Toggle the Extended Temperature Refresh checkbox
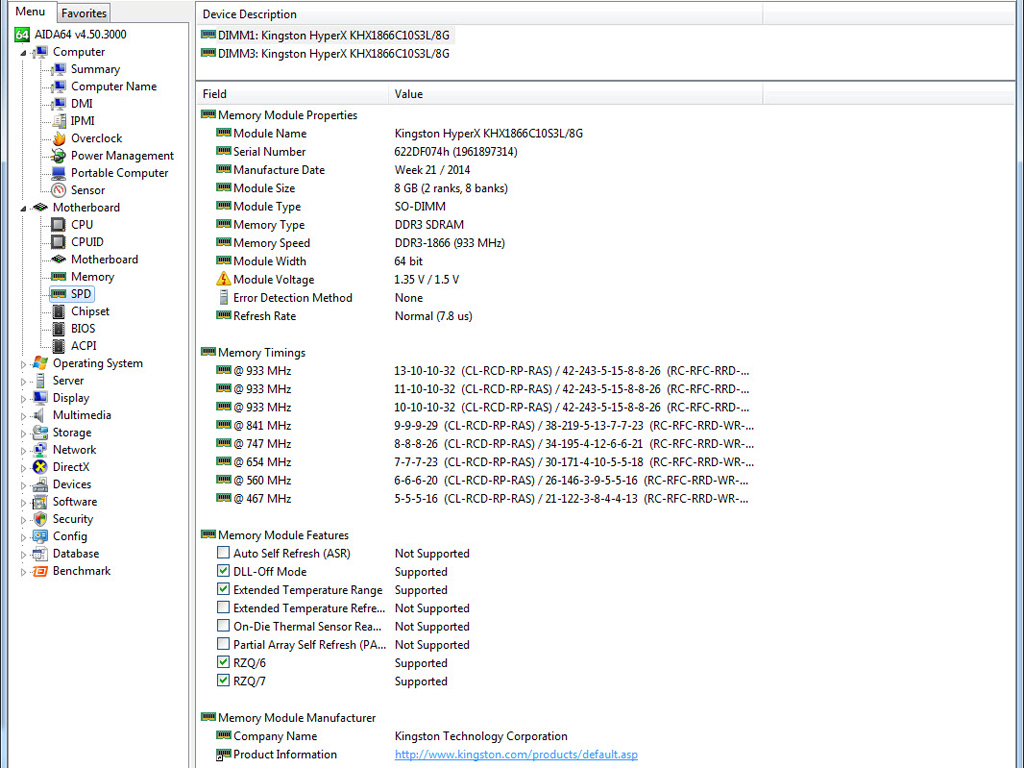The width and height of the screenshot is (1024, 768). (x=223, y=608)
